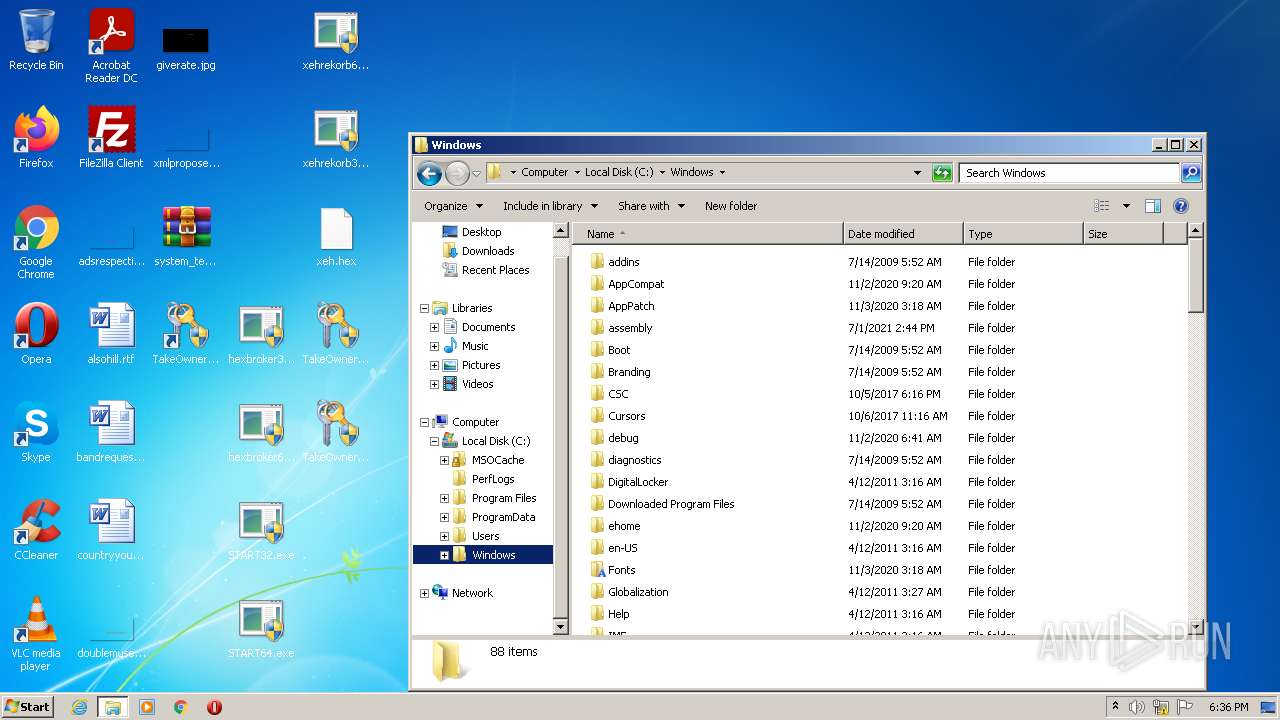Viewport: 1280px width, 720px height.
Task: Open Include in library menu
Action: pos(550,206)
